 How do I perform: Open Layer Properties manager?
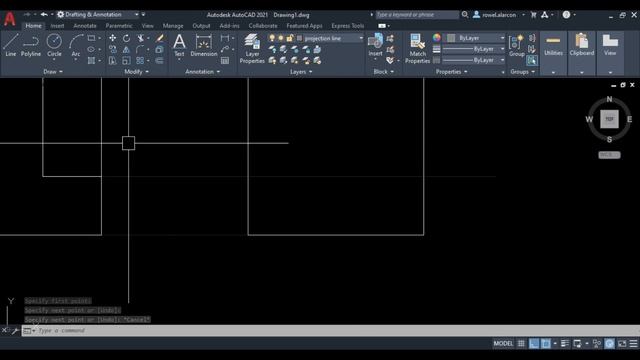click(x=252, y=49)
